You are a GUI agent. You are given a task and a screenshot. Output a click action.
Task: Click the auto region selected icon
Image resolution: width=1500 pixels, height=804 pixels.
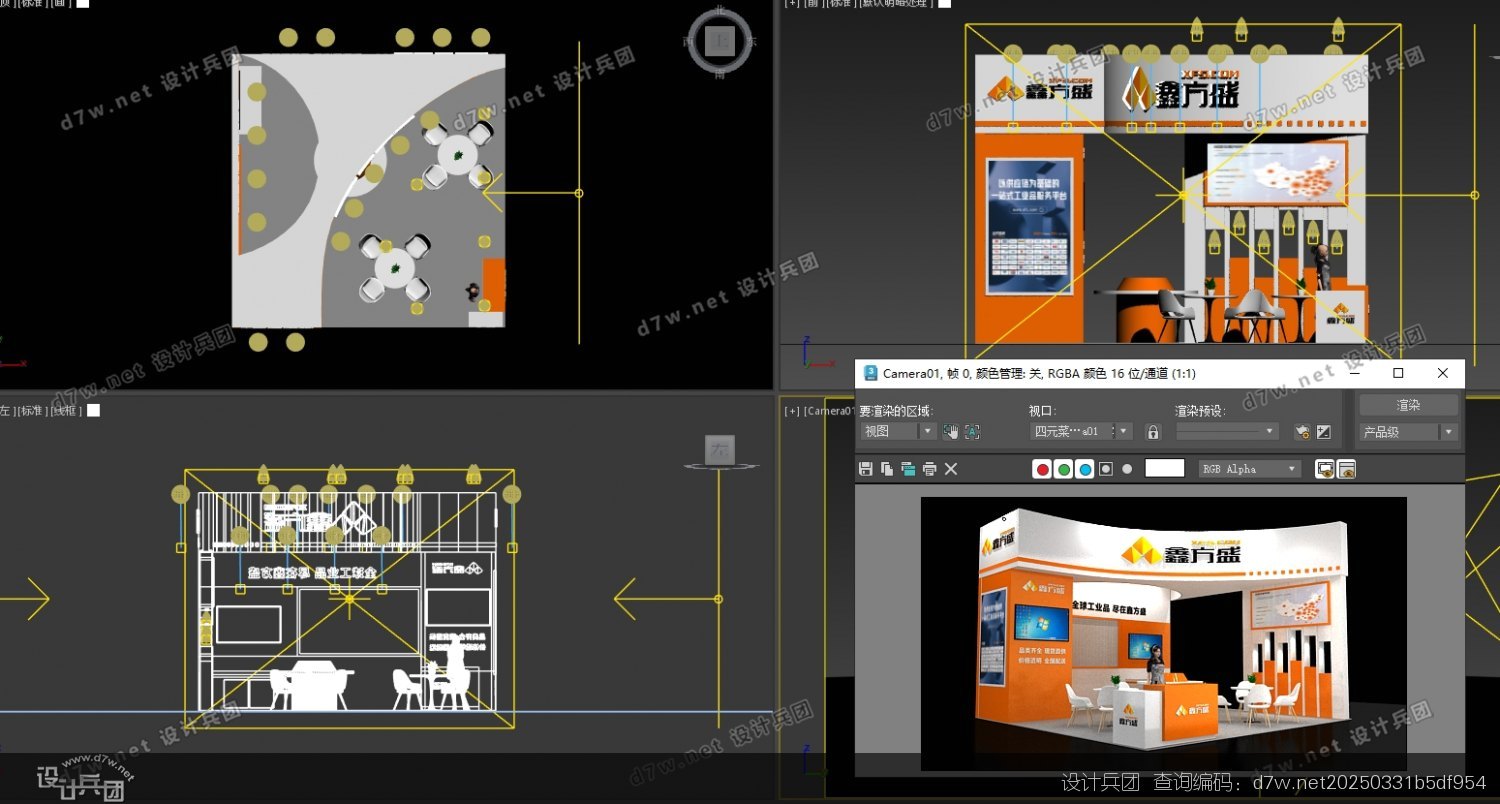972,431
